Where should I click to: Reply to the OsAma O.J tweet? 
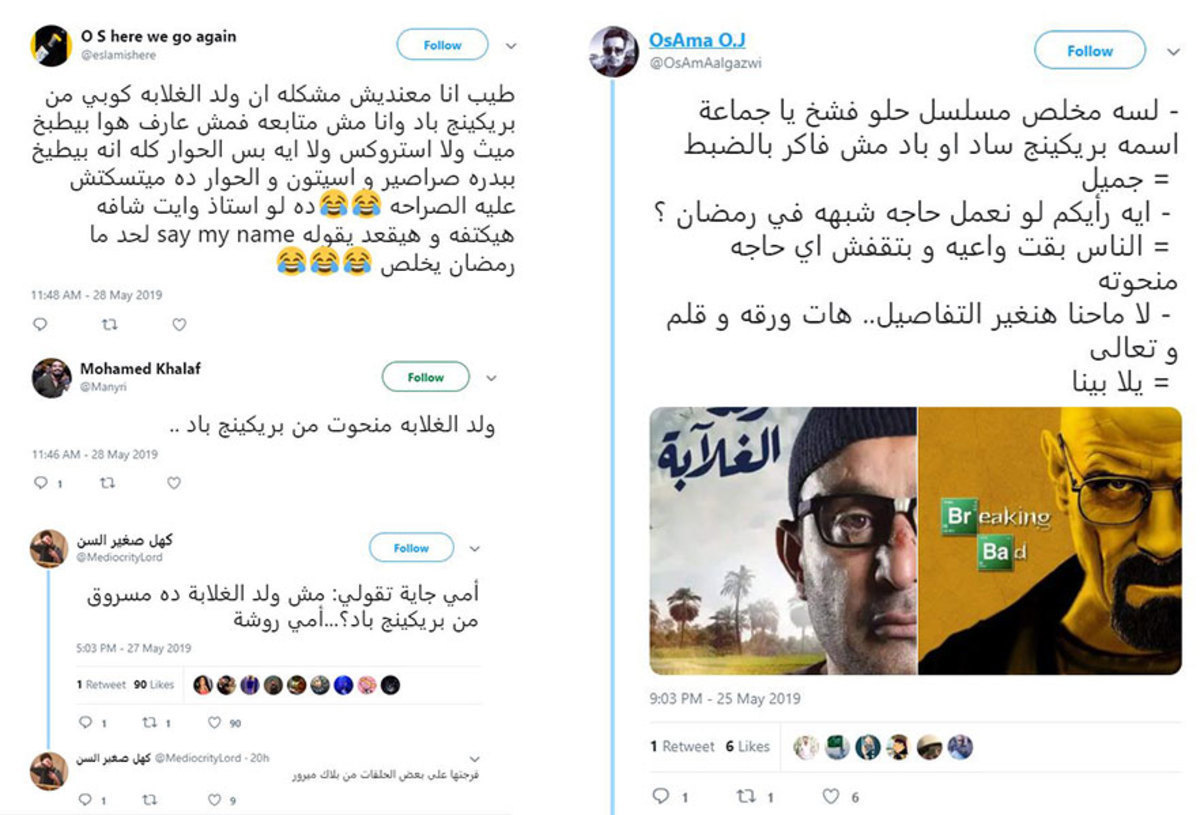(660, 797)
